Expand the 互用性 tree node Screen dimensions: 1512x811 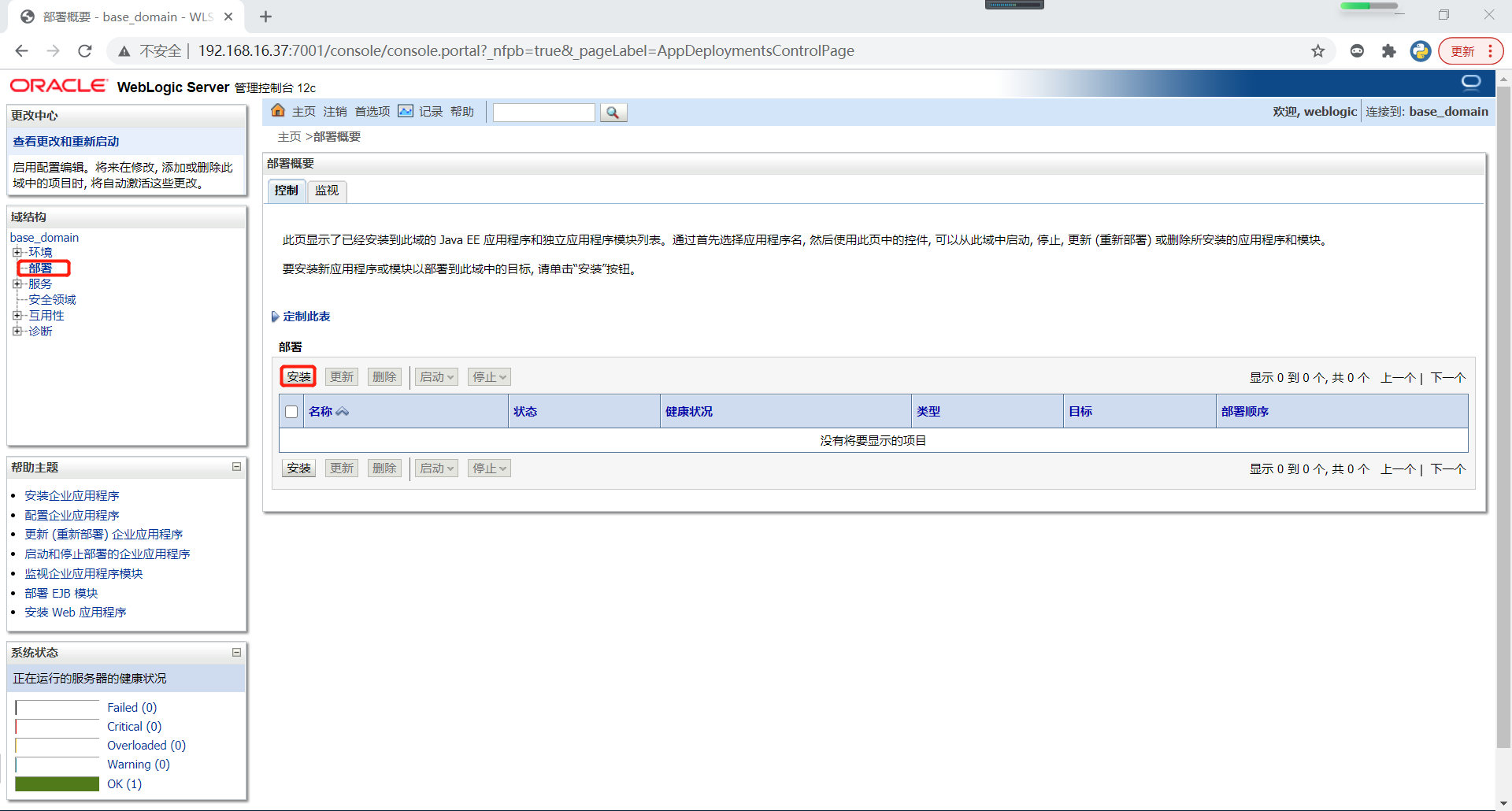(x=17, y=316)
